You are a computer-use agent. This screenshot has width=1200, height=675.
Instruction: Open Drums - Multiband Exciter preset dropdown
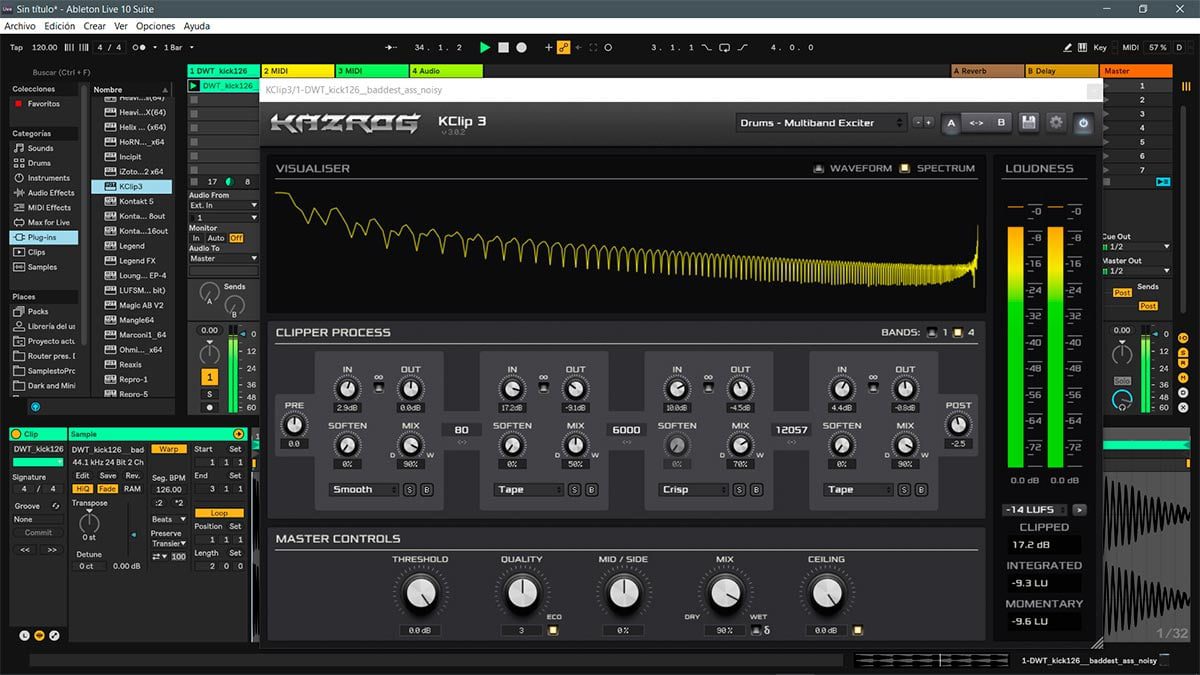pyautogui.click(x=821, y=123)
